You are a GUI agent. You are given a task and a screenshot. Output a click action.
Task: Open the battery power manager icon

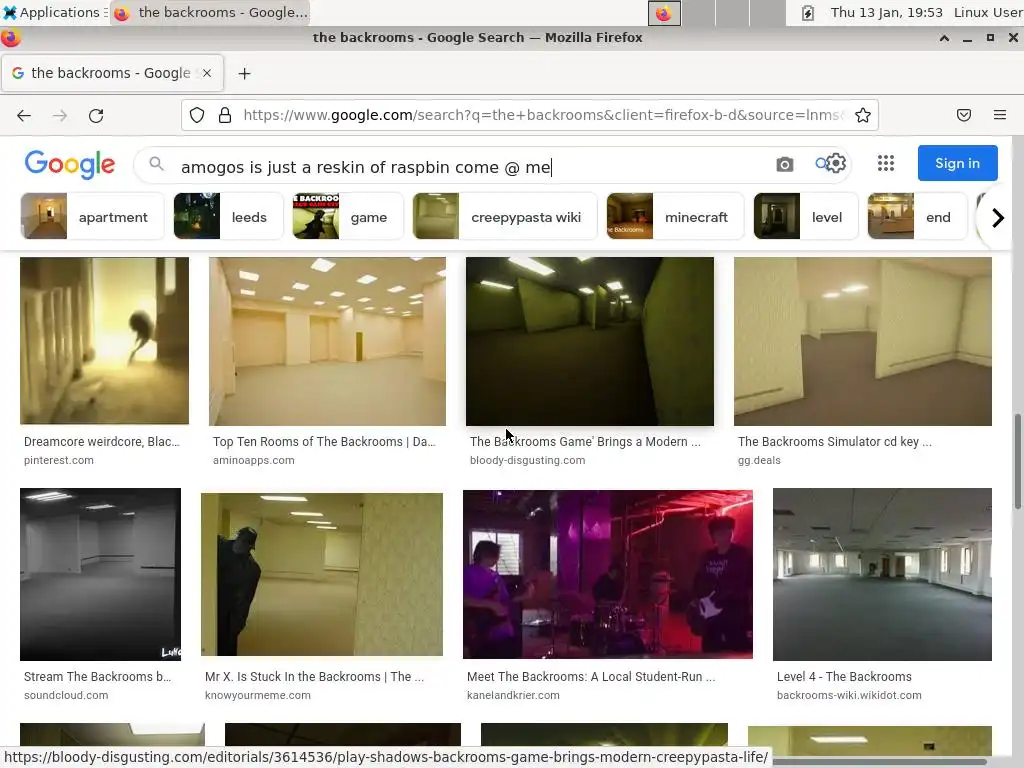point(808,13)
